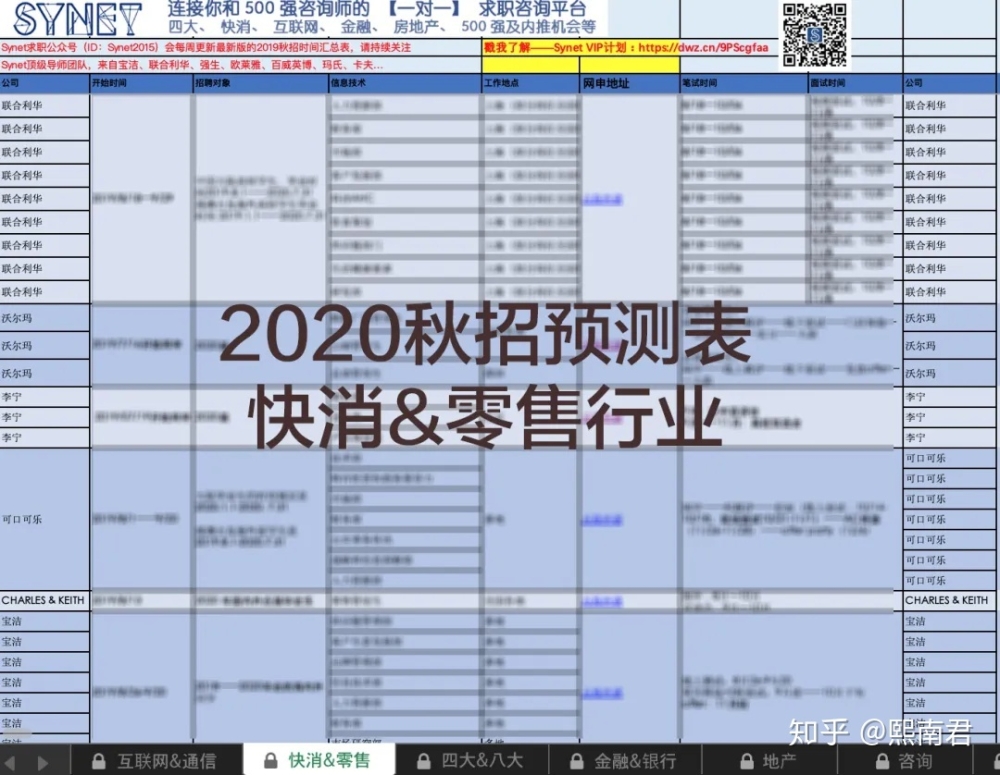Select the 招聘对象 column header

coord(260,84)
